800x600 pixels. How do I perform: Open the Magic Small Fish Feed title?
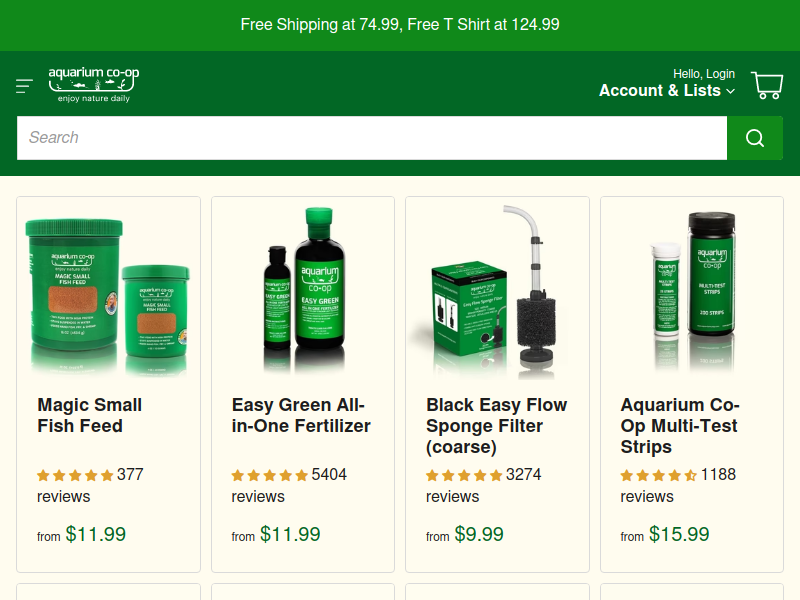click(89, 415)
